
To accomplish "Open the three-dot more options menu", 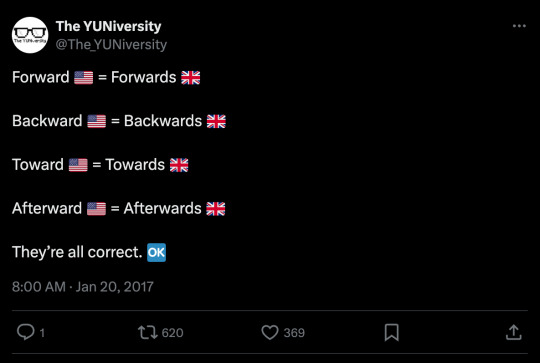I will click(x=519, y=26).
